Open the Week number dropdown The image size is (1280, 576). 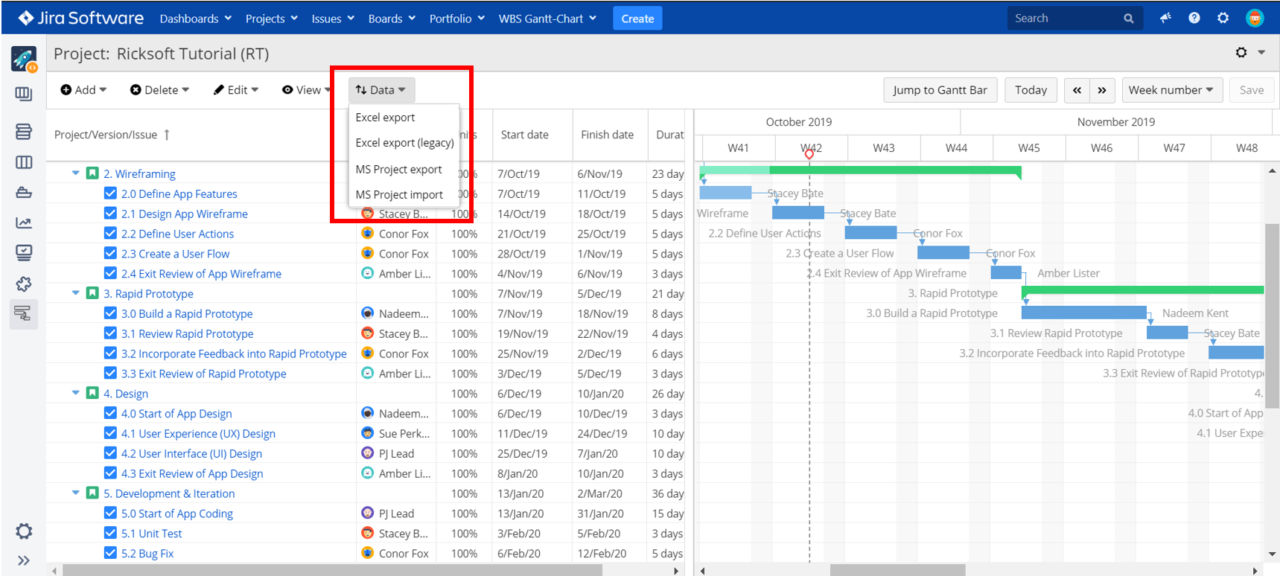point(1170,90)
